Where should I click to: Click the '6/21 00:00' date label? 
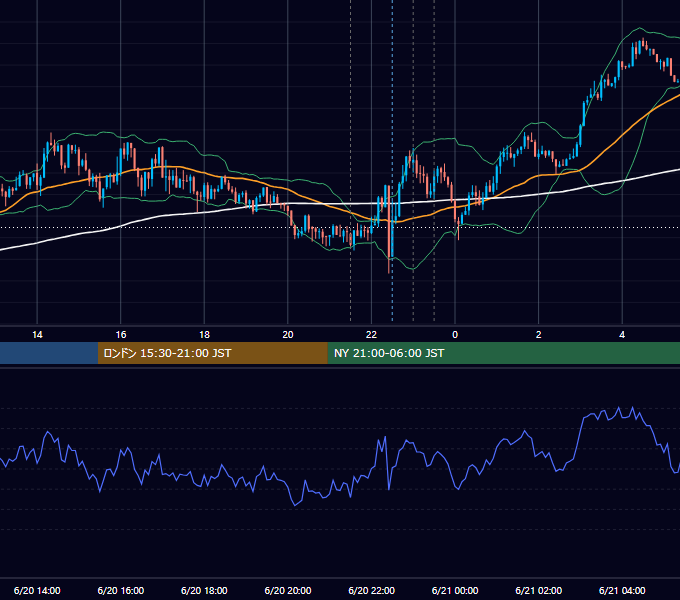tap(455, 590)
